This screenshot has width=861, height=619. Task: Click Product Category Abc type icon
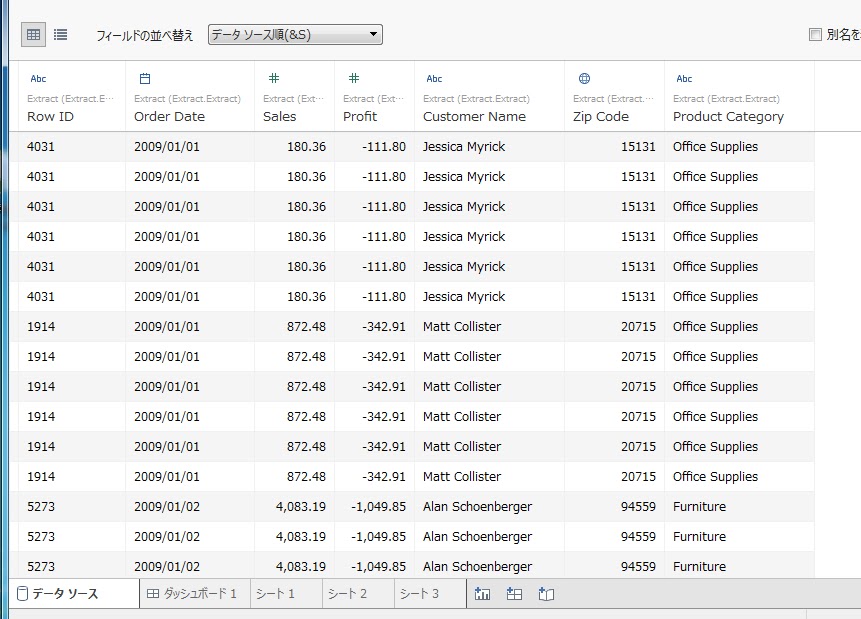pyautogui.click(x=684, y=78)
